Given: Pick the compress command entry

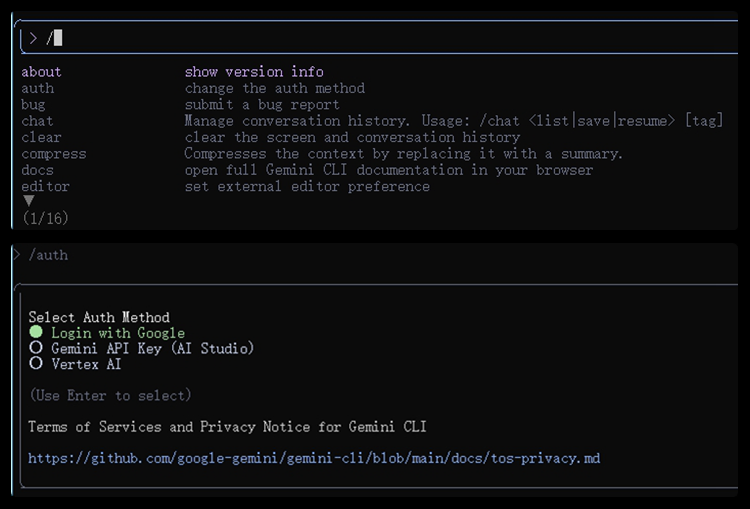Looking at the screenshot, I should pyautogui.click(x=54, y=154).
